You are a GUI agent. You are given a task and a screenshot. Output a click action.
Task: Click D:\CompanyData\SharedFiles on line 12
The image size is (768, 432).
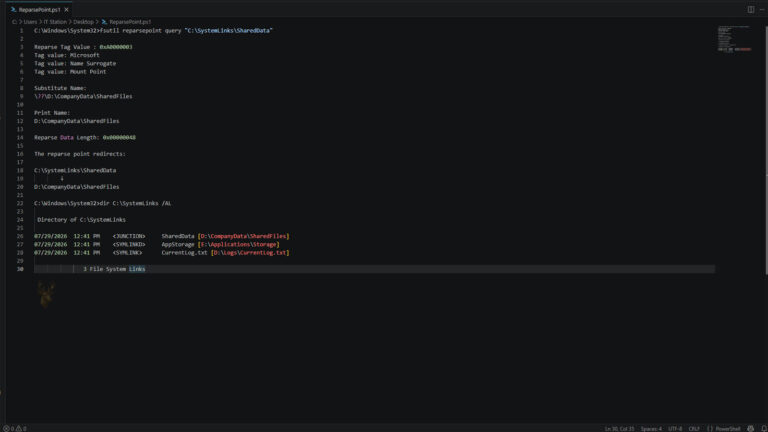click(x=76, y=121)
